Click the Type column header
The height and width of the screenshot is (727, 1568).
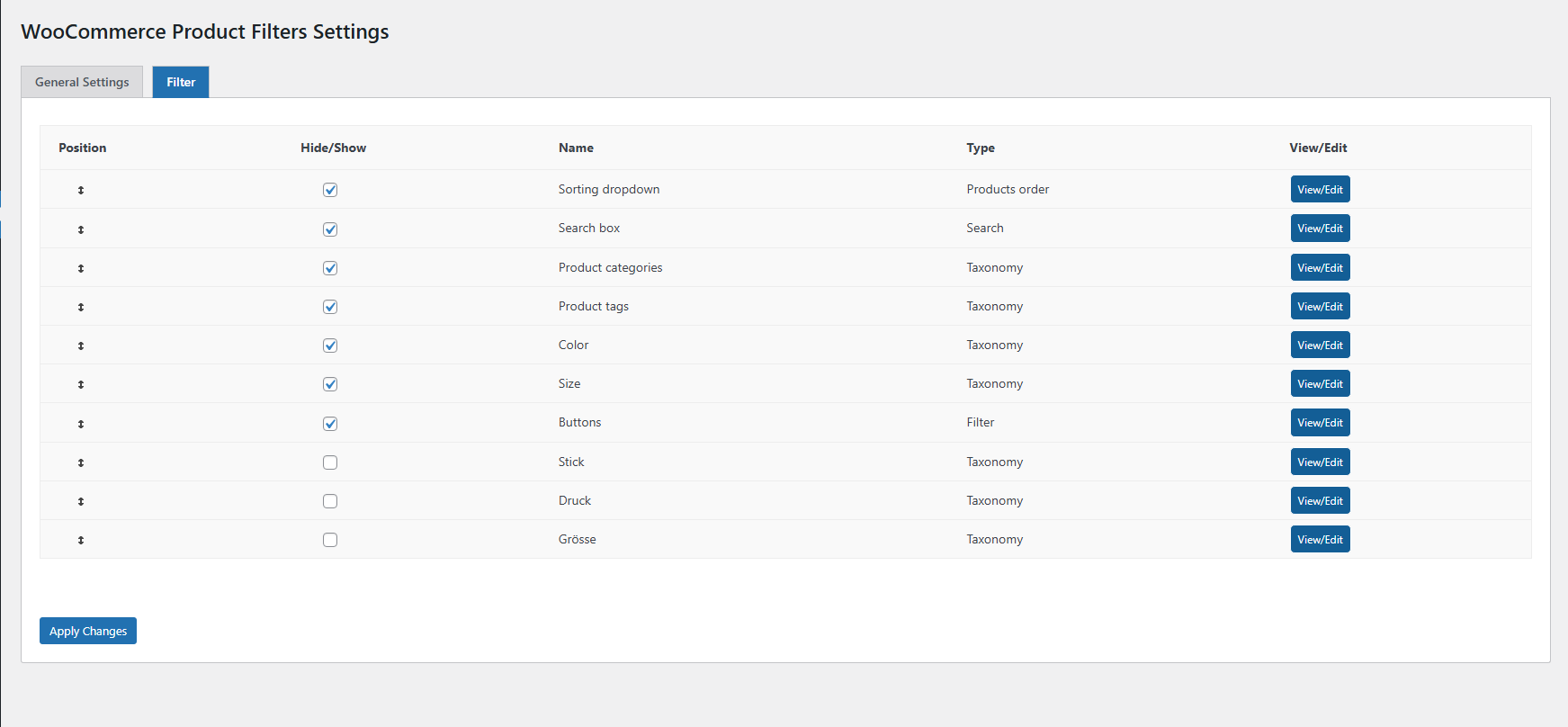(x=981, y=148)
